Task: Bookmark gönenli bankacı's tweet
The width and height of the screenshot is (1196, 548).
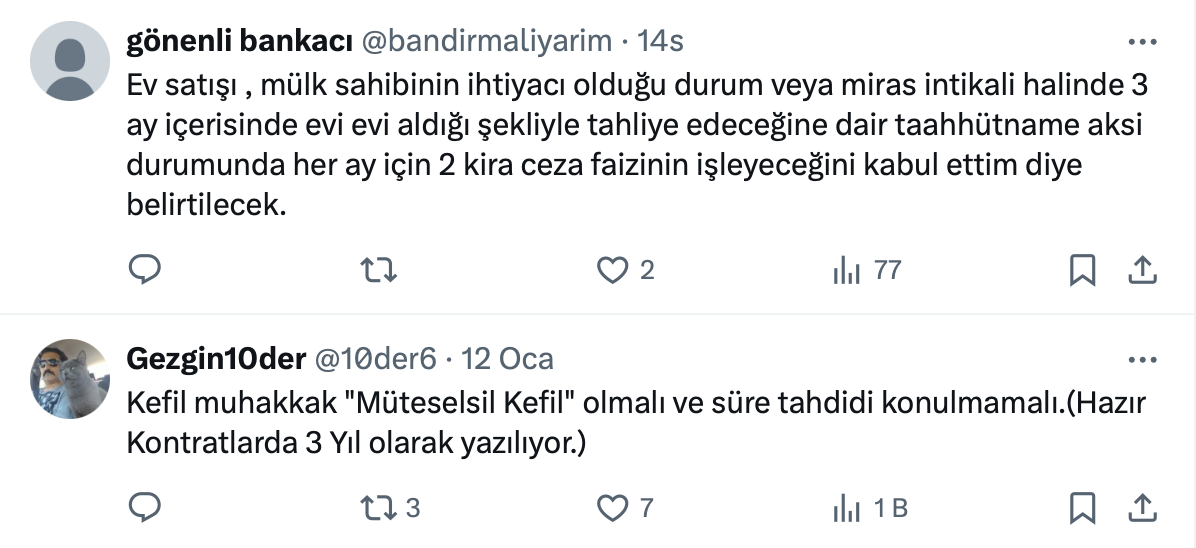Action: [1083, 269]
